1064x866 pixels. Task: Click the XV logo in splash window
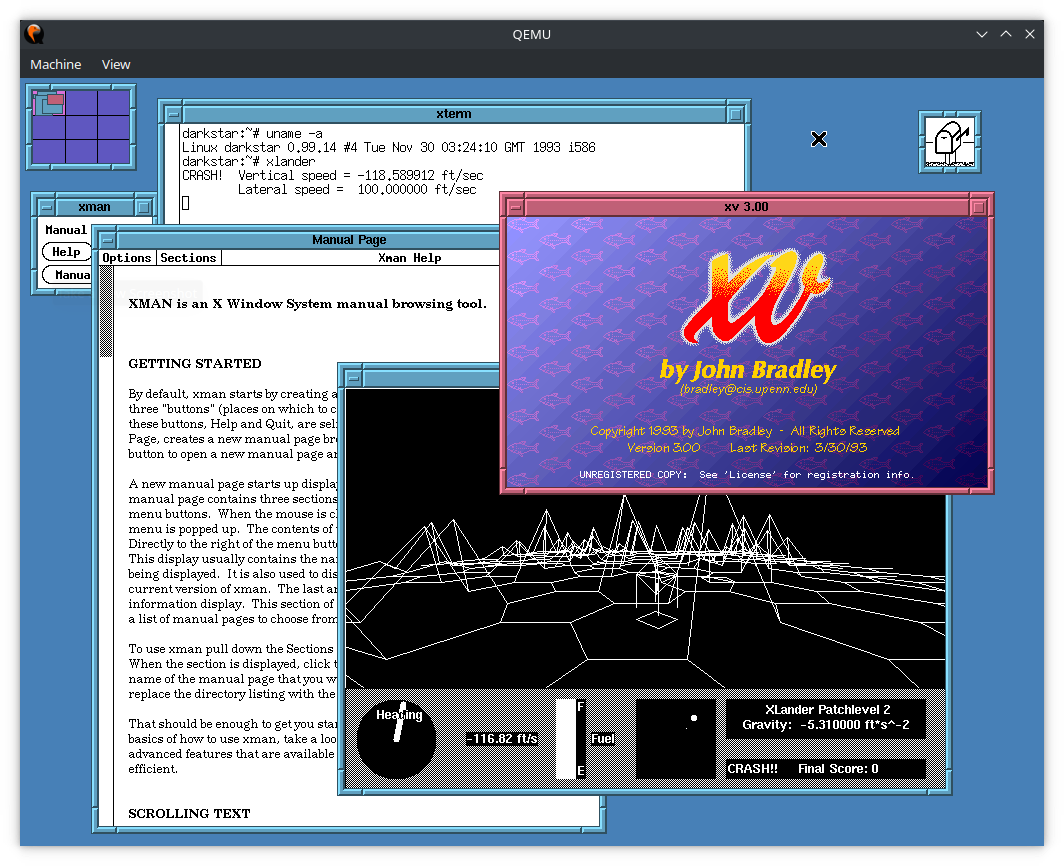(755, 297)
